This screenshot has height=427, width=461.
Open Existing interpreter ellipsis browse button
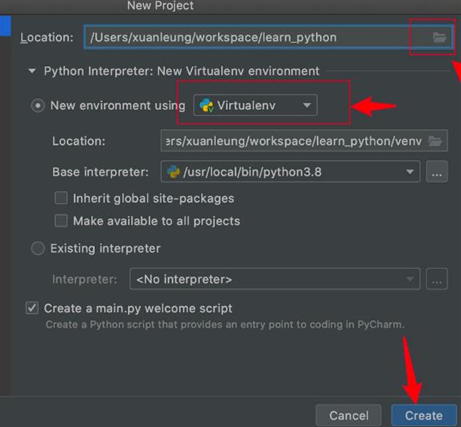pos(437,279)
